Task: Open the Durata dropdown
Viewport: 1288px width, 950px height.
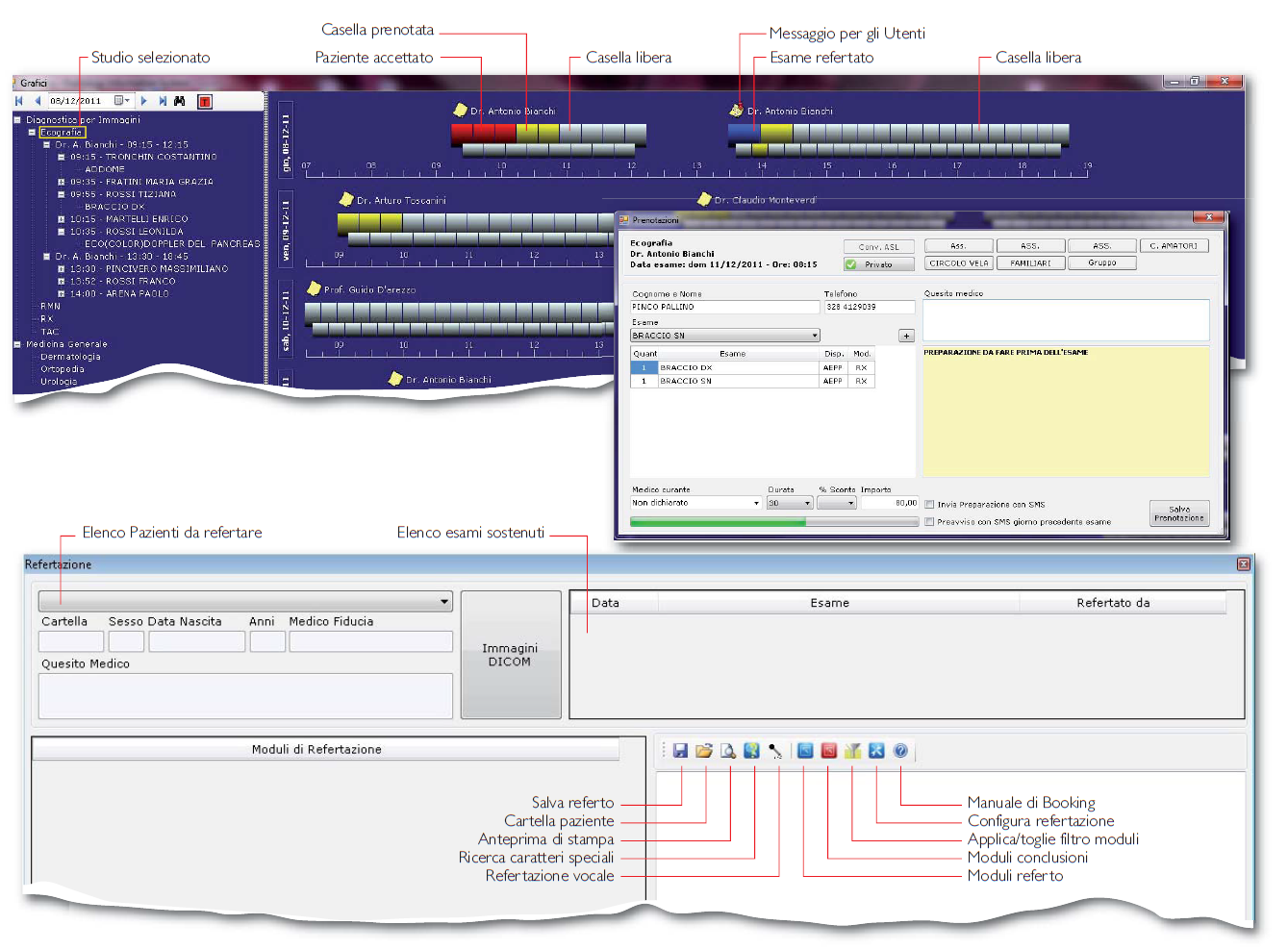Action: 790,503
